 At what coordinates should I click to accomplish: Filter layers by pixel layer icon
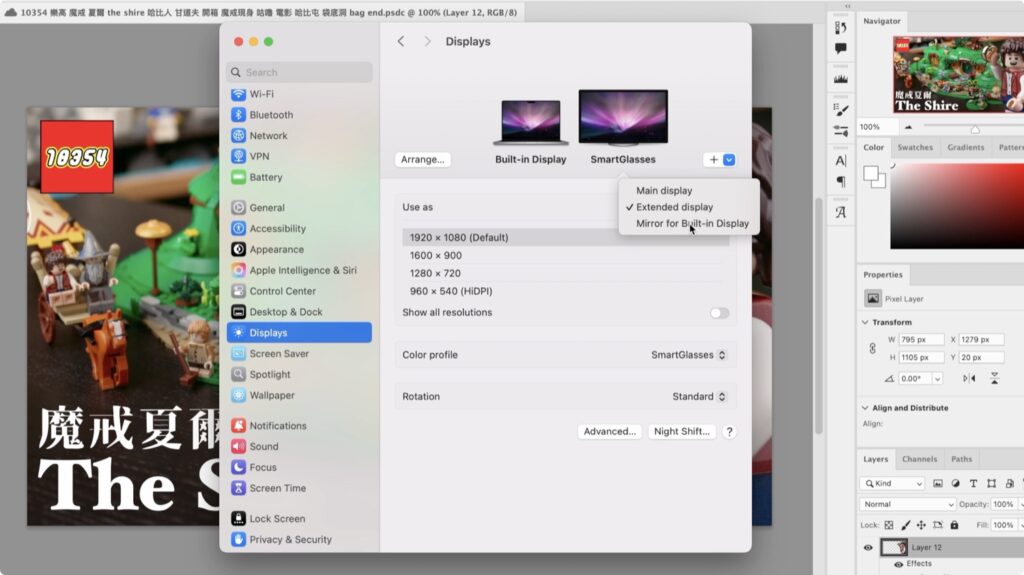click(x=938, y=484)
